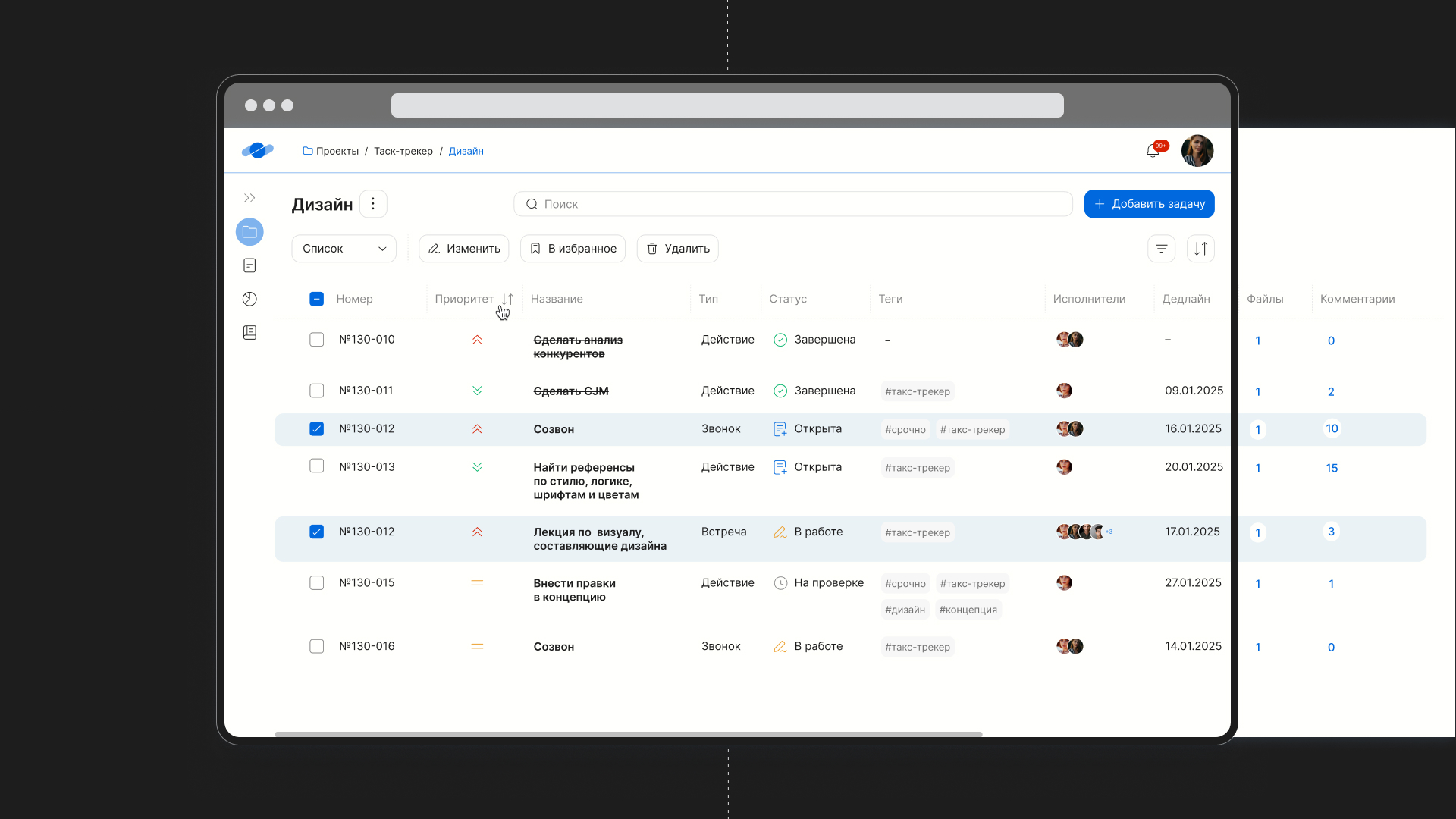
Task: Open the pie chart analytics sidebar icon
Action: tap(249, 299)
